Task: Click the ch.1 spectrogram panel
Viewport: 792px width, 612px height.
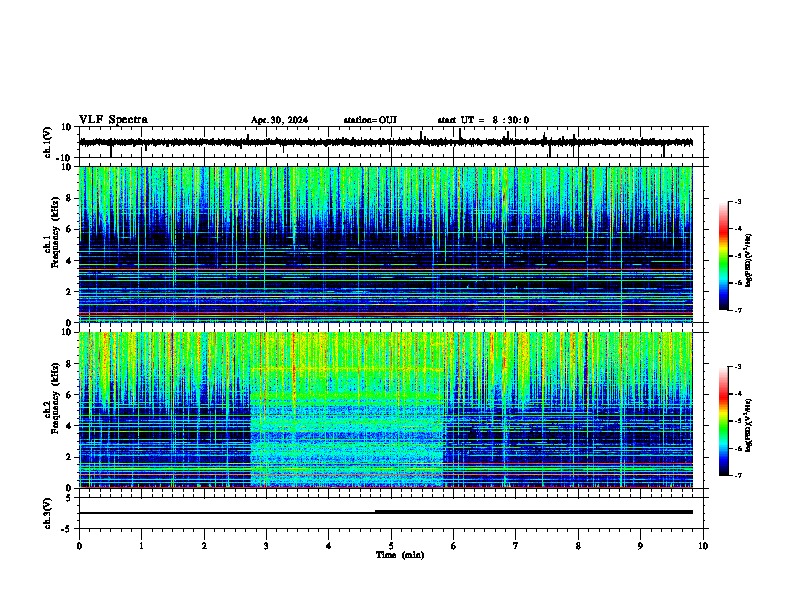Action: (386, 244)
